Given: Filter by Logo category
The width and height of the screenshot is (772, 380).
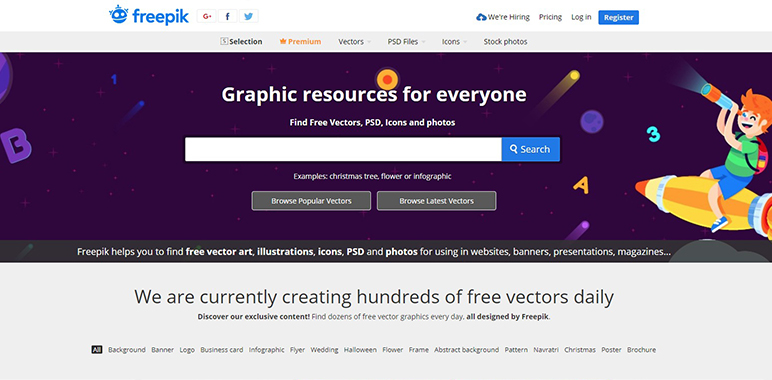Looking at the screenshot, I should point(187,350).
